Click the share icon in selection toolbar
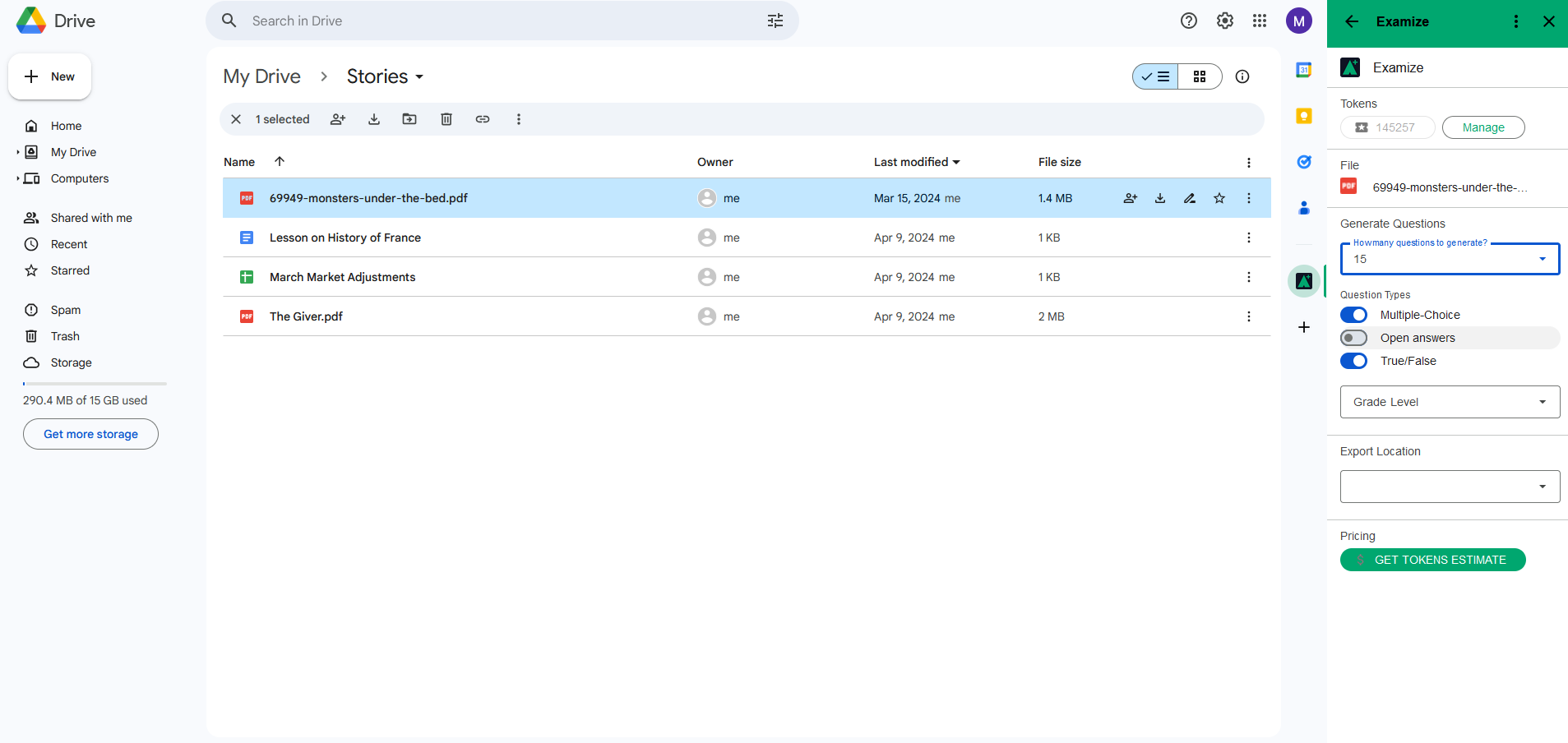 pyautogui.click(x=338, y=119)
